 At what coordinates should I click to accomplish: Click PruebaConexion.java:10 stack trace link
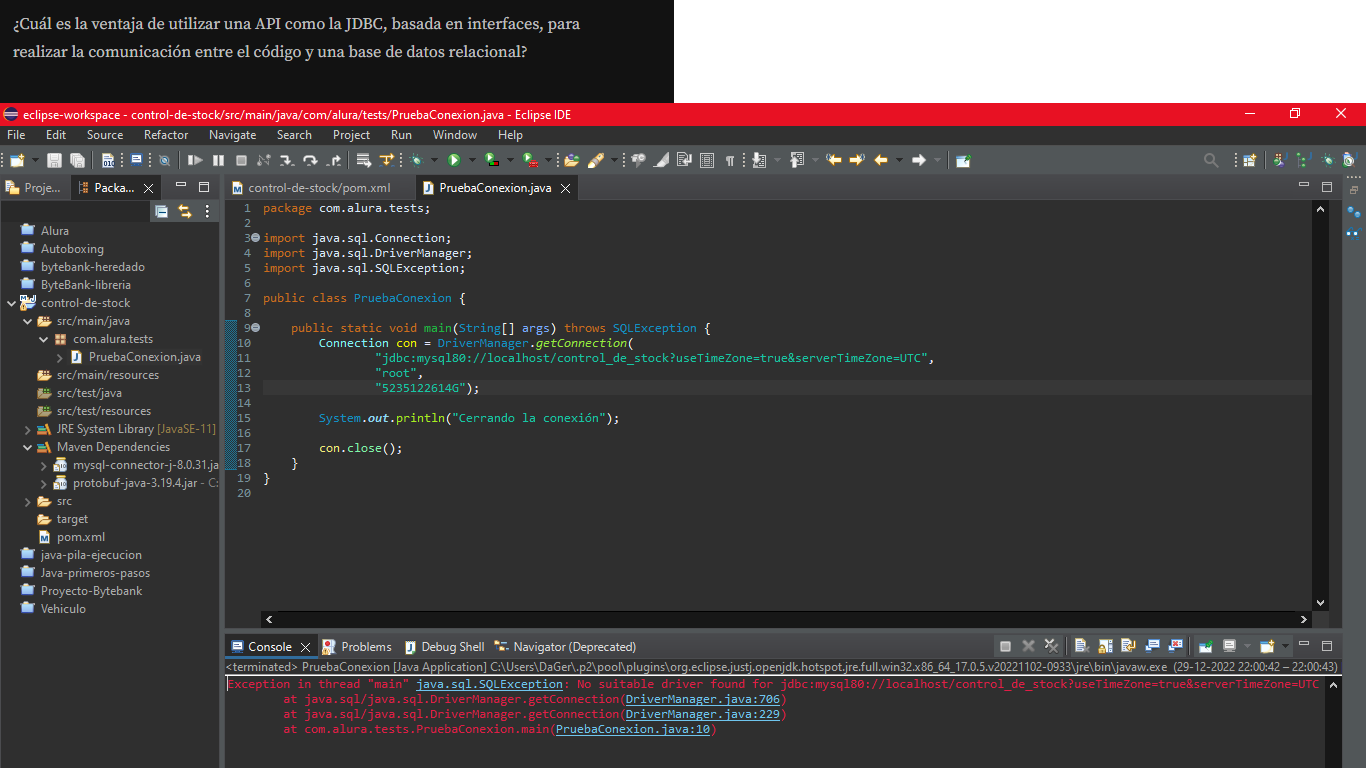tap(633, 729)
